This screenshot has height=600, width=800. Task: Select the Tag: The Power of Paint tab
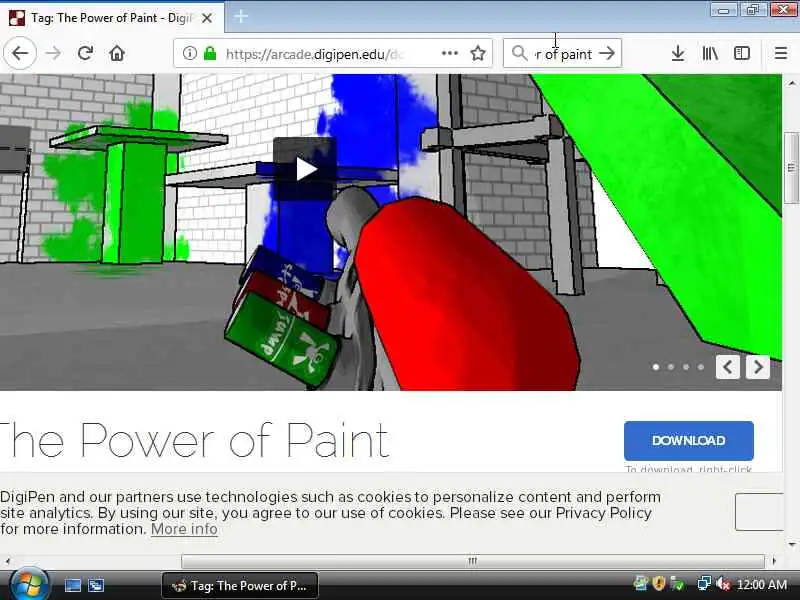[112, 18]
